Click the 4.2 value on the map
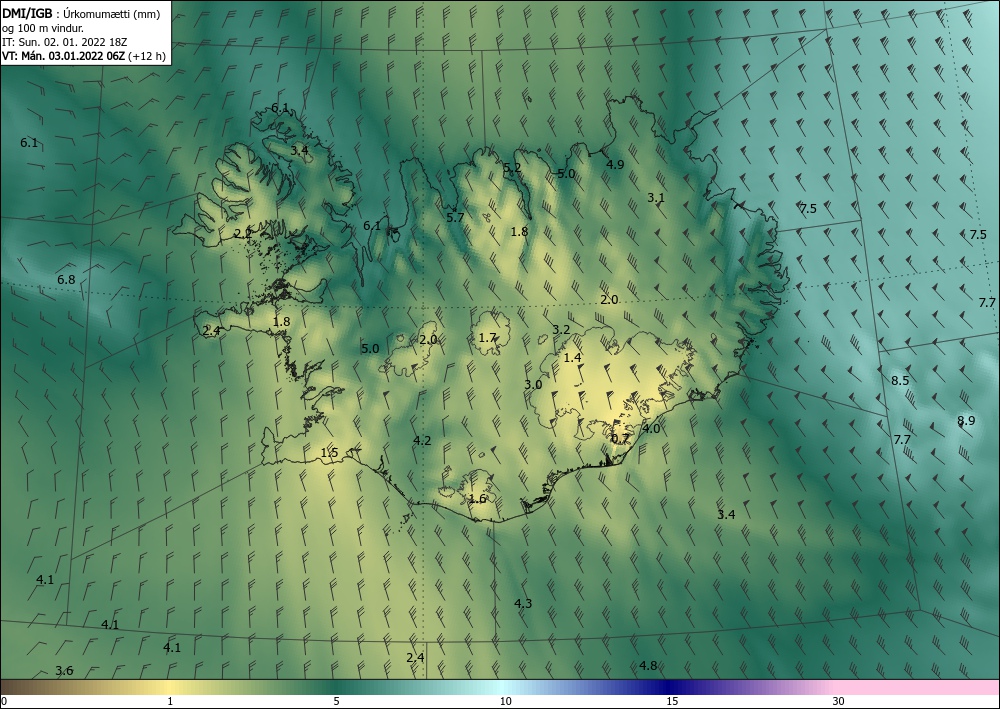 point(422,441)
